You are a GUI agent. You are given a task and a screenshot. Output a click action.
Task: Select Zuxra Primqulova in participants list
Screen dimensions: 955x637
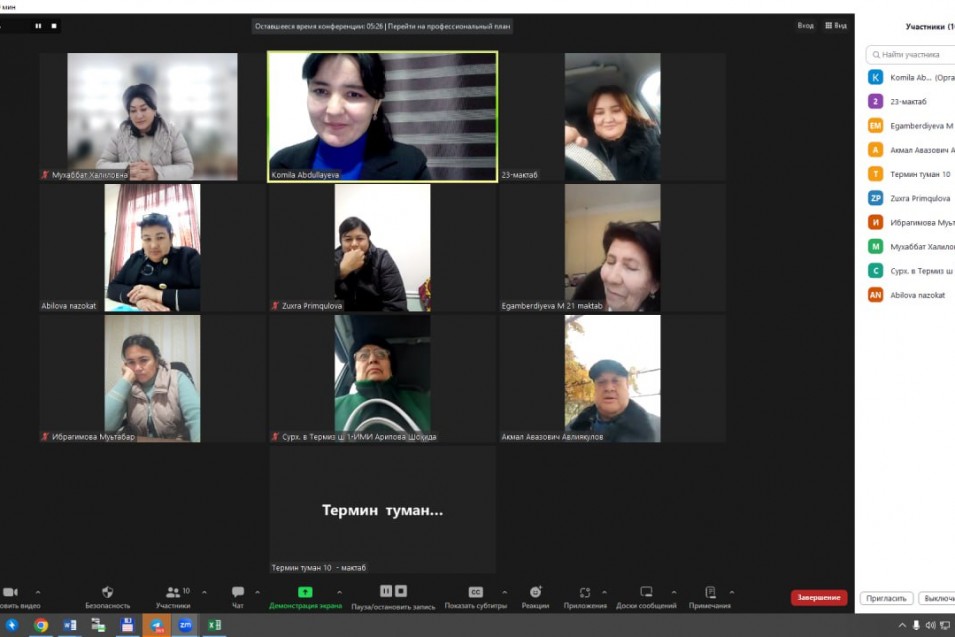pyautogui.click(x=911, y=199)
